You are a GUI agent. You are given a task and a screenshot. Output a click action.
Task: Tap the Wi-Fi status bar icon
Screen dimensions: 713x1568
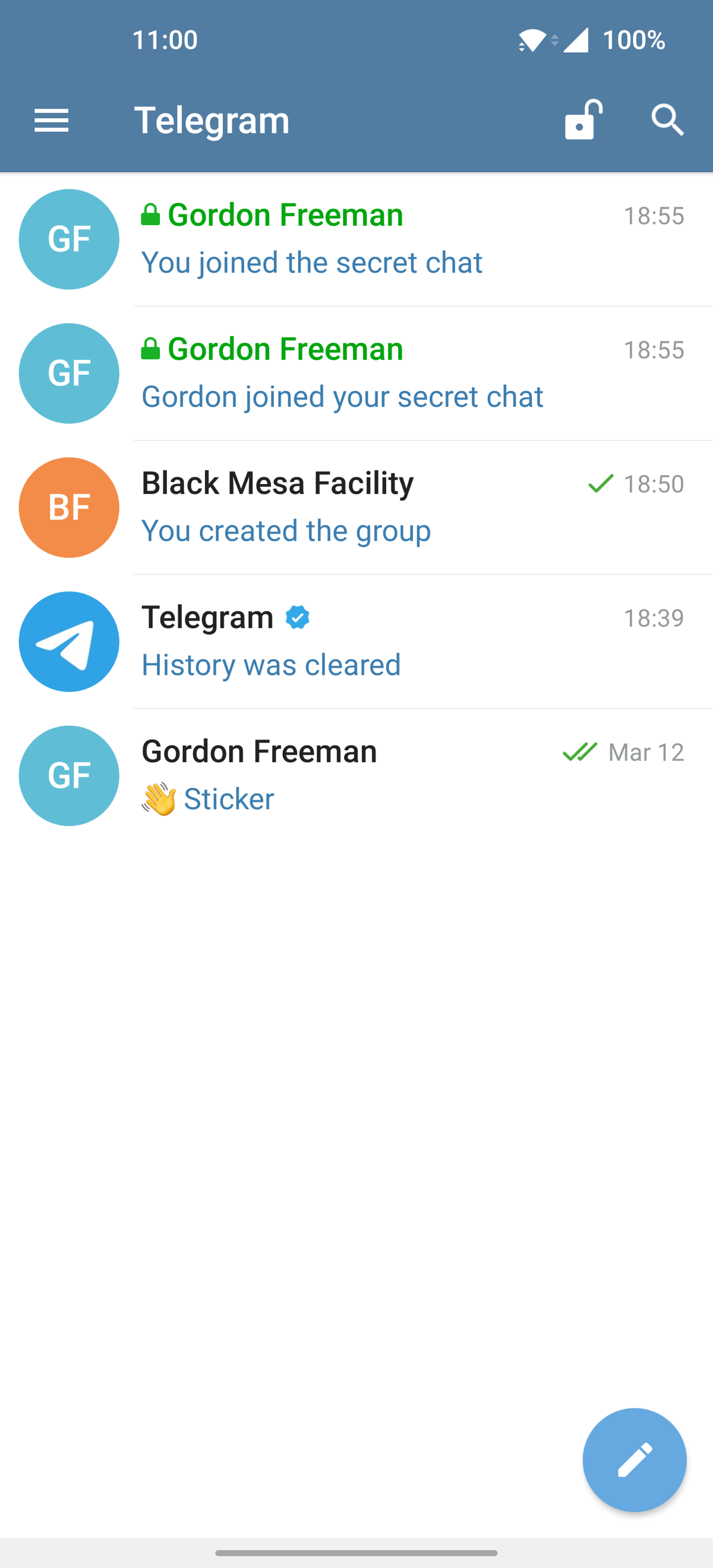tap(532, 40)
